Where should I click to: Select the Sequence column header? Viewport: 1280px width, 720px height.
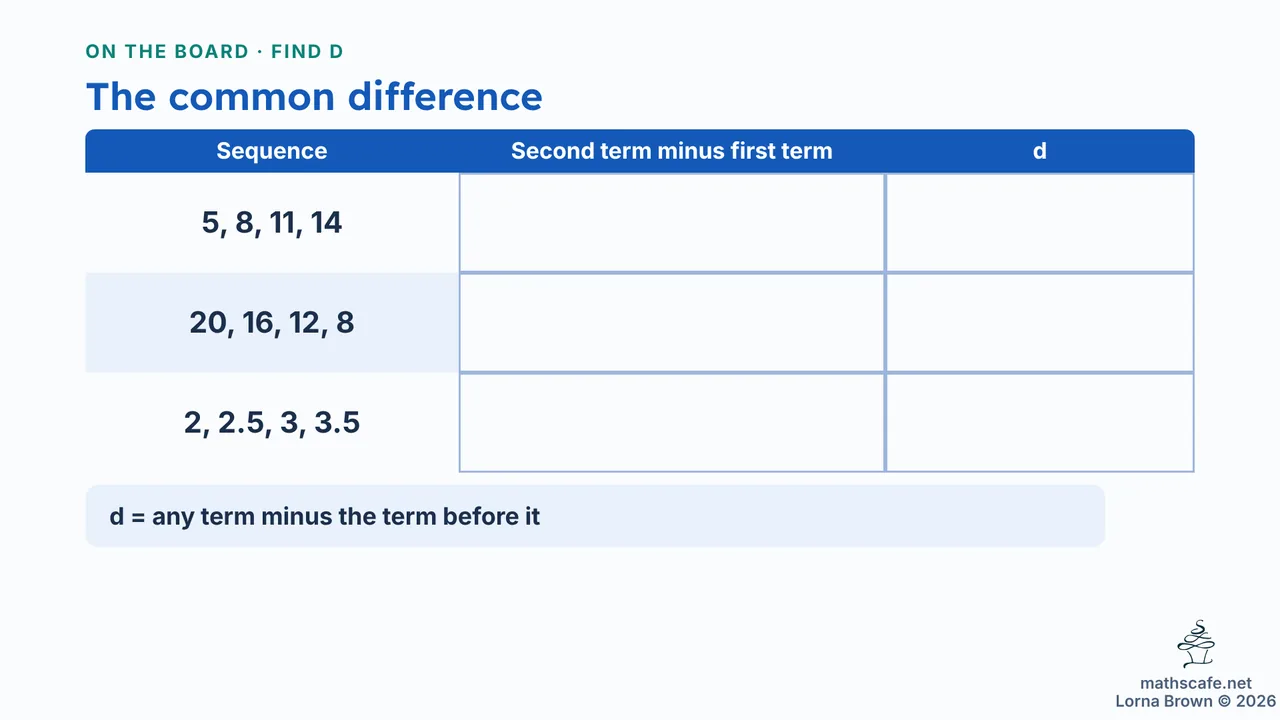tap(272, 151)
